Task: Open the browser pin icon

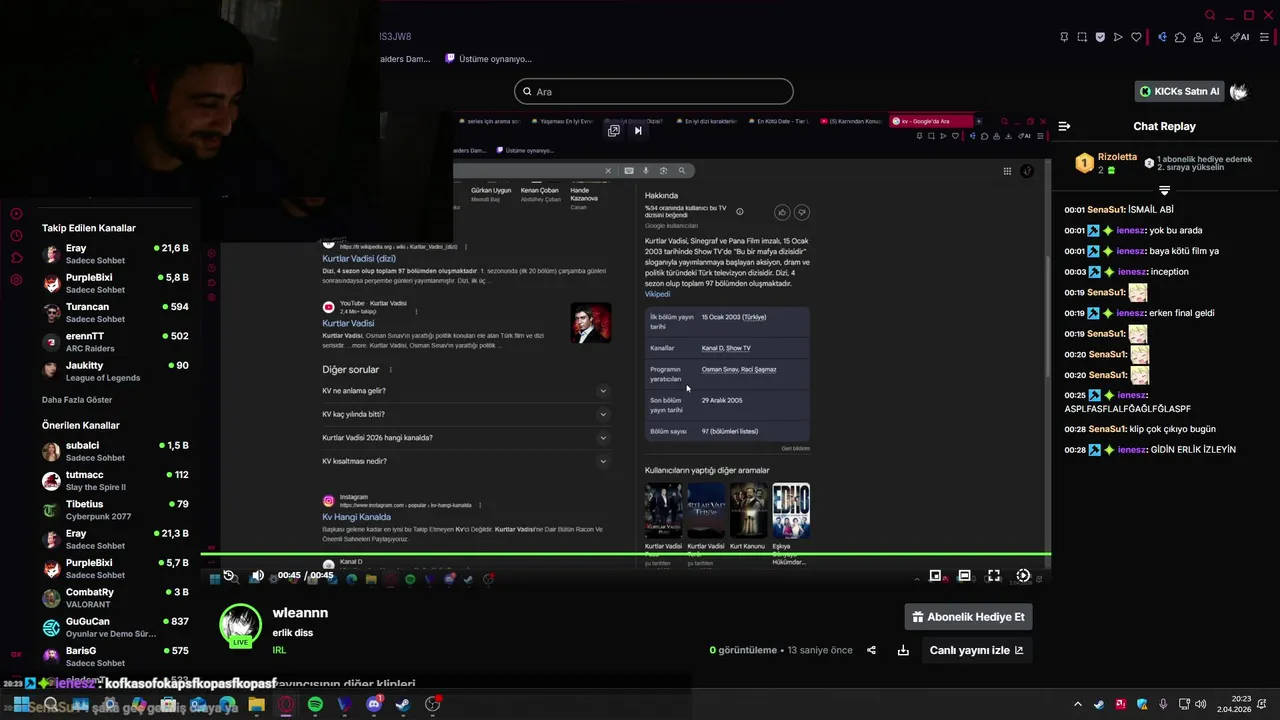Action: [1064, 37]
